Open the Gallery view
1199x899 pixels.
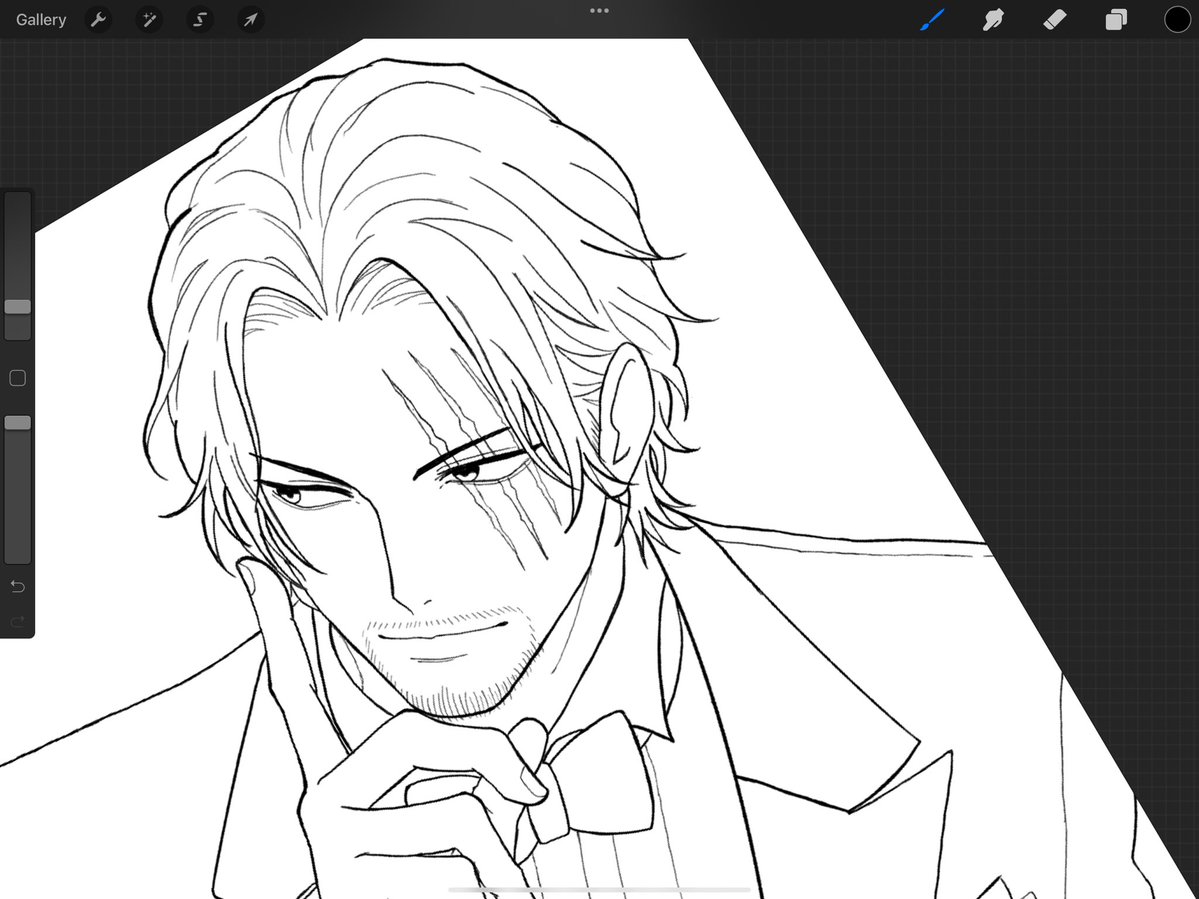41,20
